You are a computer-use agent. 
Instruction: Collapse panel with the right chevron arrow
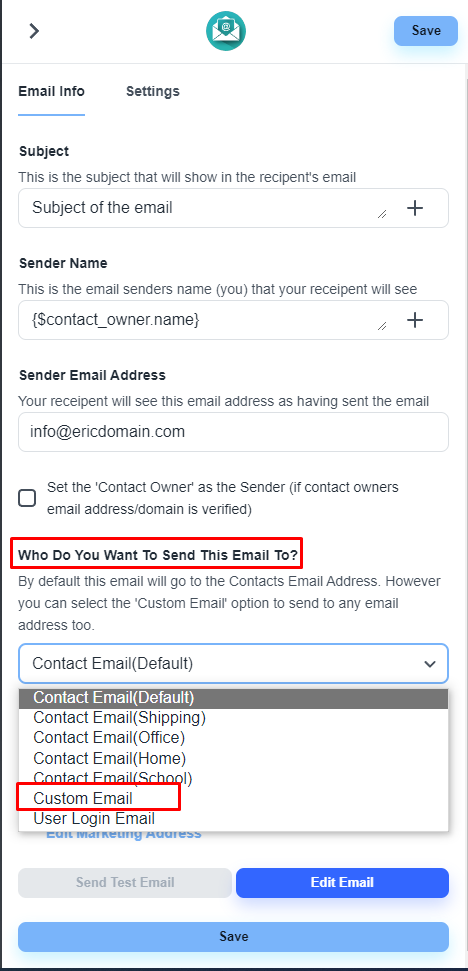click(34, 30)
